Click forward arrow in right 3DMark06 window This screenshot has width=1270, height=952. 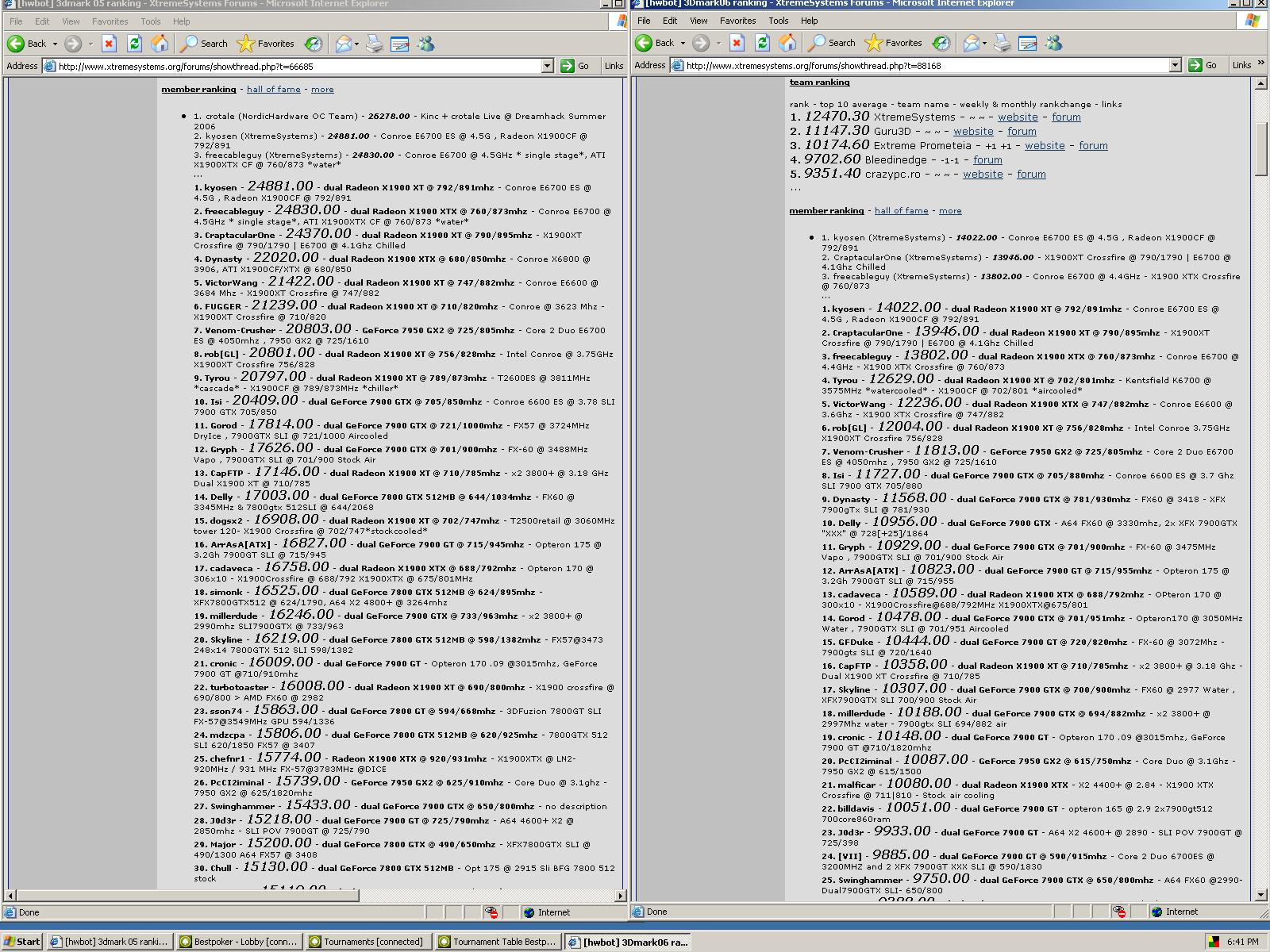(x=701, y=43)
